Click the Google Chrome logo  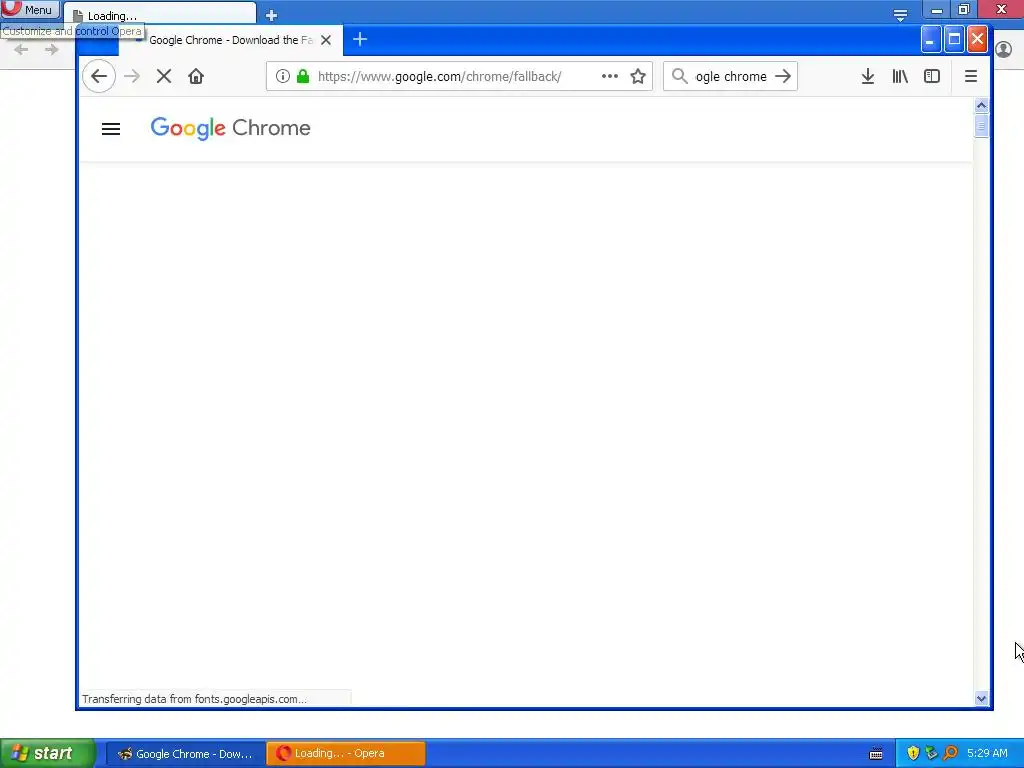click(231, 128)
